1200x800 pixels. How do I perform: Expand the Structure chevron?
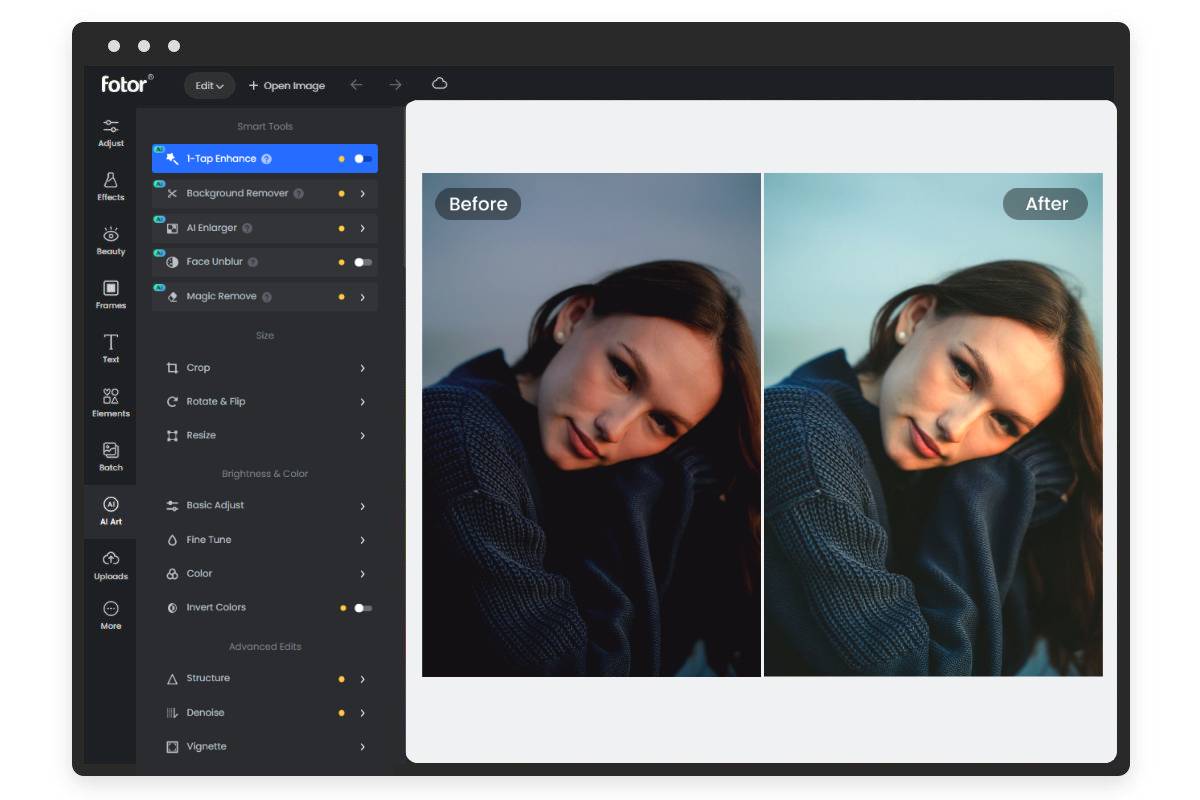[x=362, y=679]
